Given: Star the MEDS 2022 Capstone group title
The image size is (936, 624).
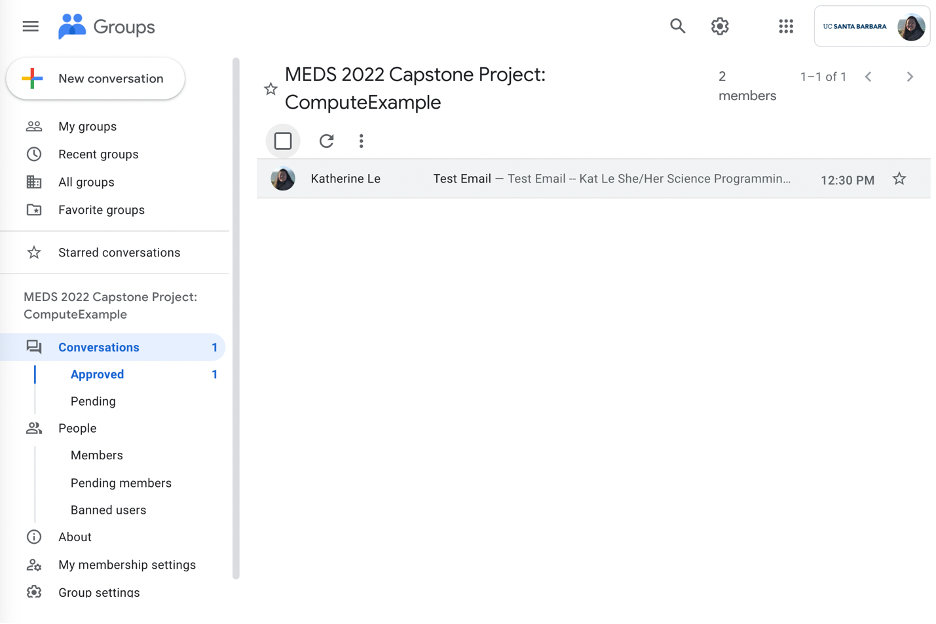Looking at the screenshot, I should [271, 89].
